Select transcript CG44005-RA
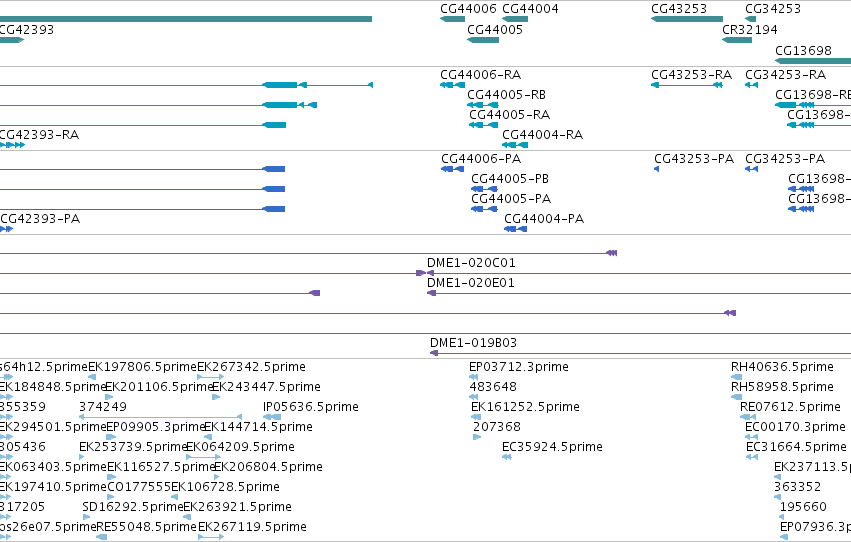Image resolution: width=851 pixels, height=542 pixels. click(483, 125)
